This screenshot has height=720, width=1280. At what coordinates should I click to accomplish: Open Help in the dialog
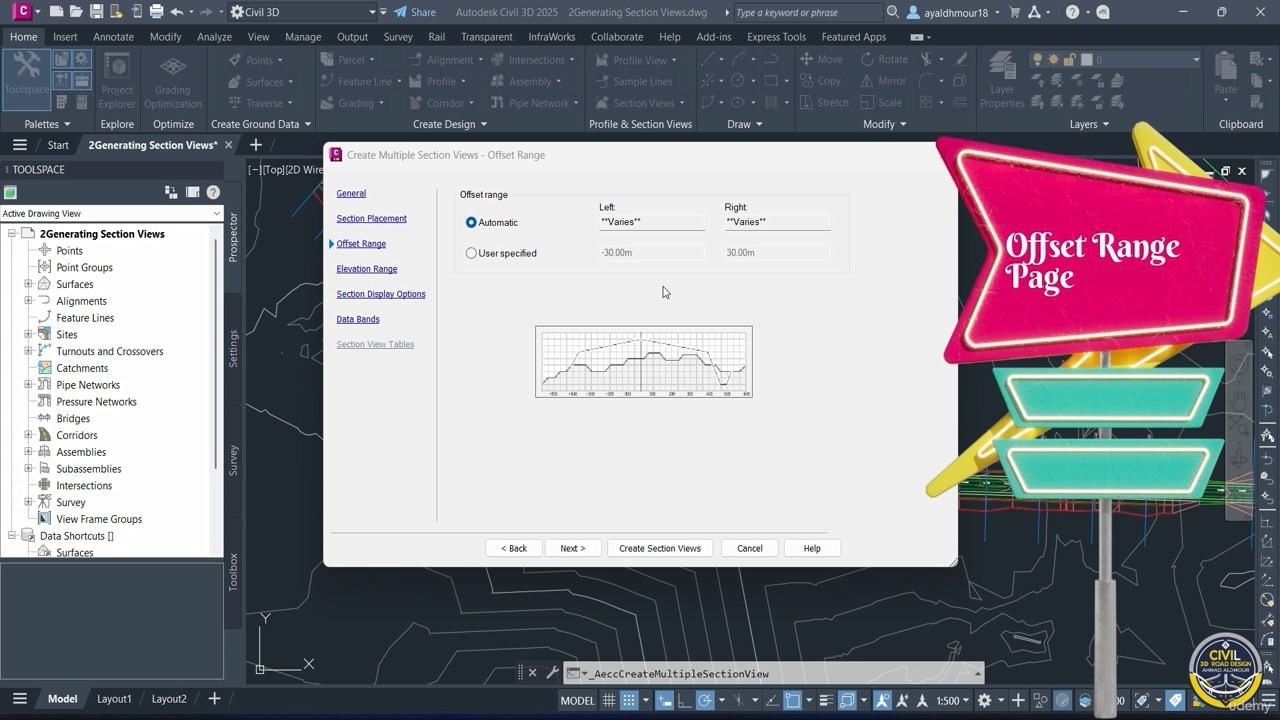(x=812, y=548)
